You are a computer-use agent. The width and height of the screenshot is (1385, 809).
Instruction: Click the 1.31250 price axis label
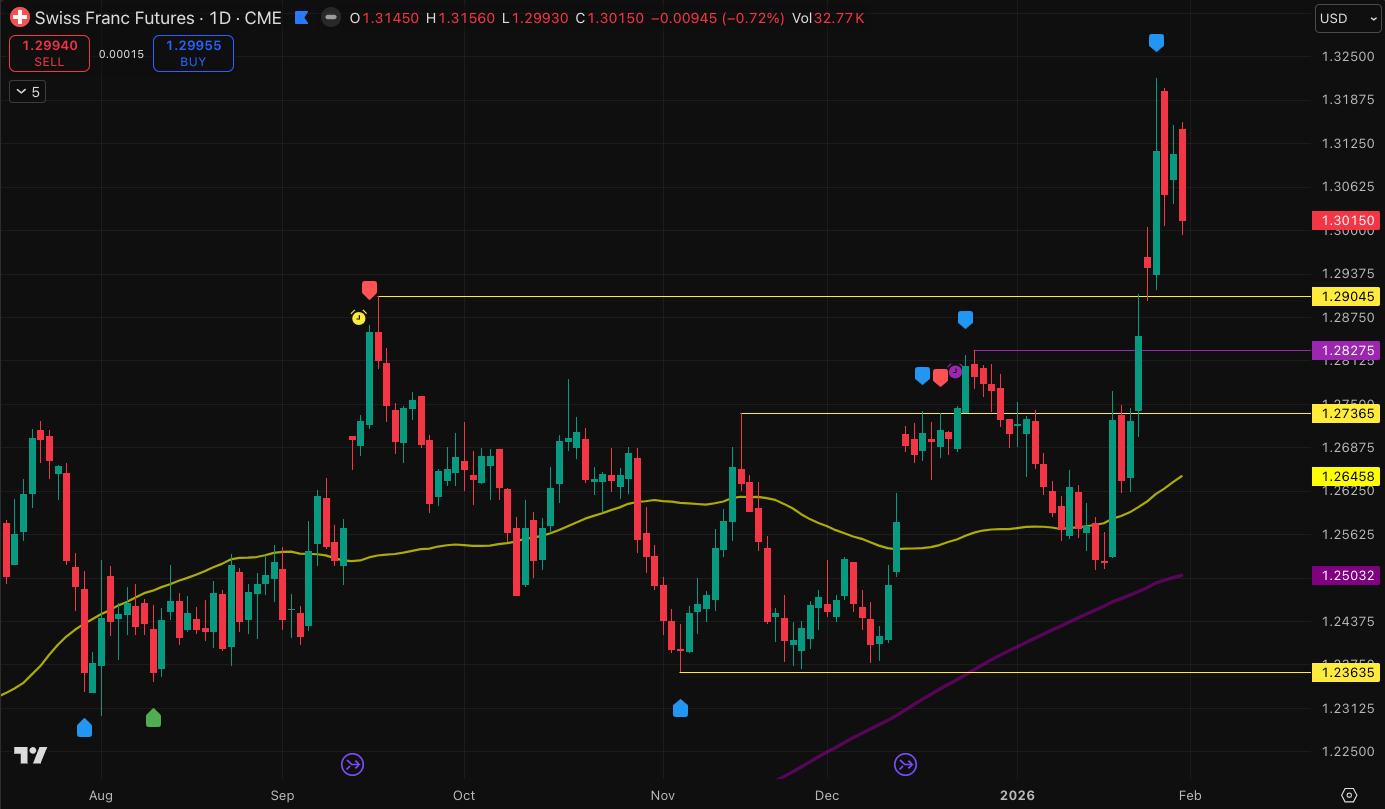(1346, 144)
